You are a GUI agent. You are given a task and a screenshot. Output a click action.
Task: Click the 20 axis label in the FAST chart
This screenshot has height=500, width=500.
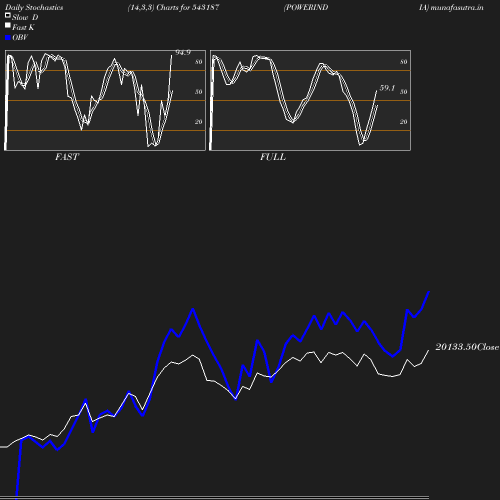[x=199, y=122]
